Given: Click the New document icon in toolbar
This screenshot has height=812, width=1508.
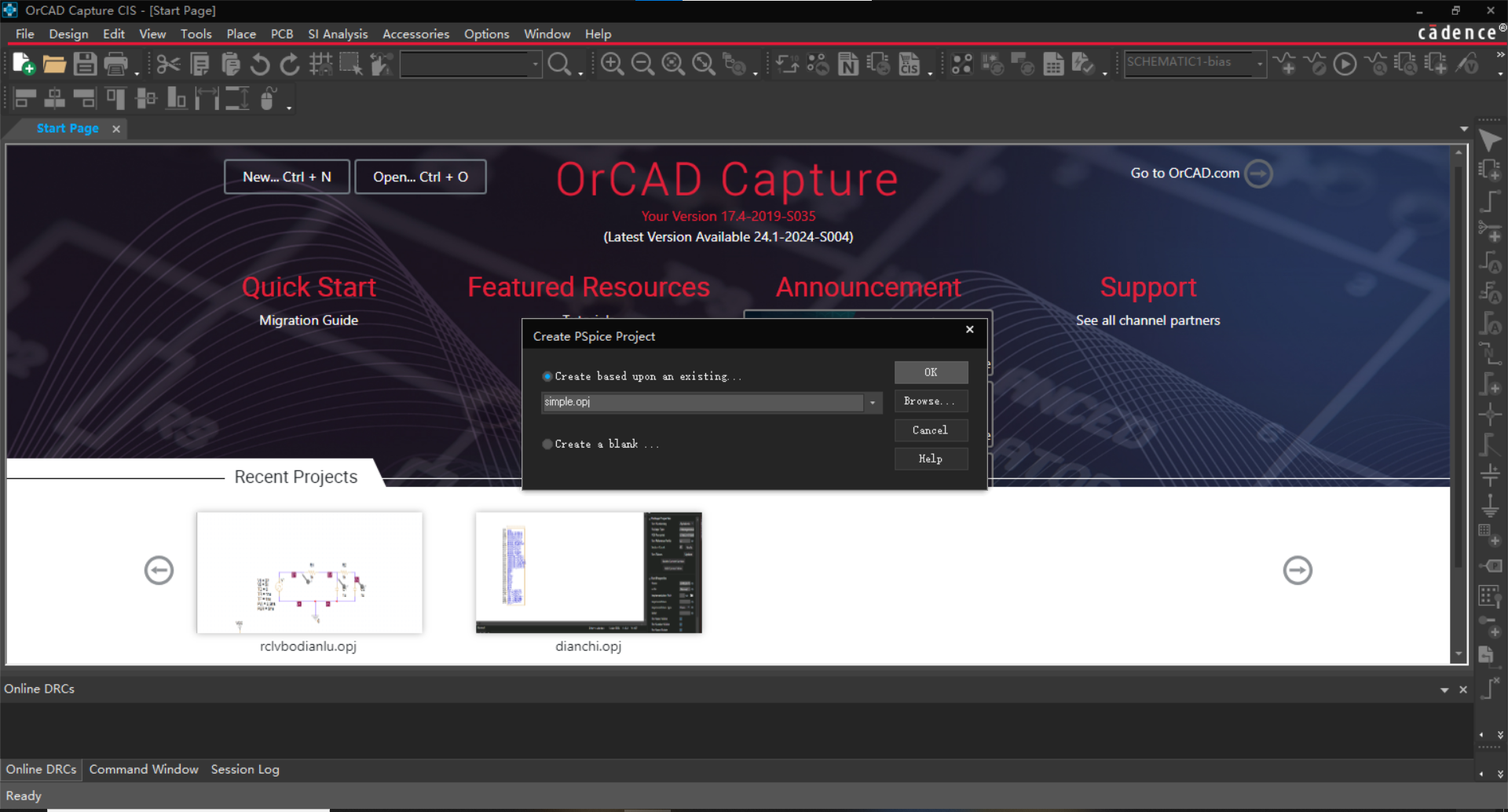Looking at the screenshot, I should tap(24, 64).
